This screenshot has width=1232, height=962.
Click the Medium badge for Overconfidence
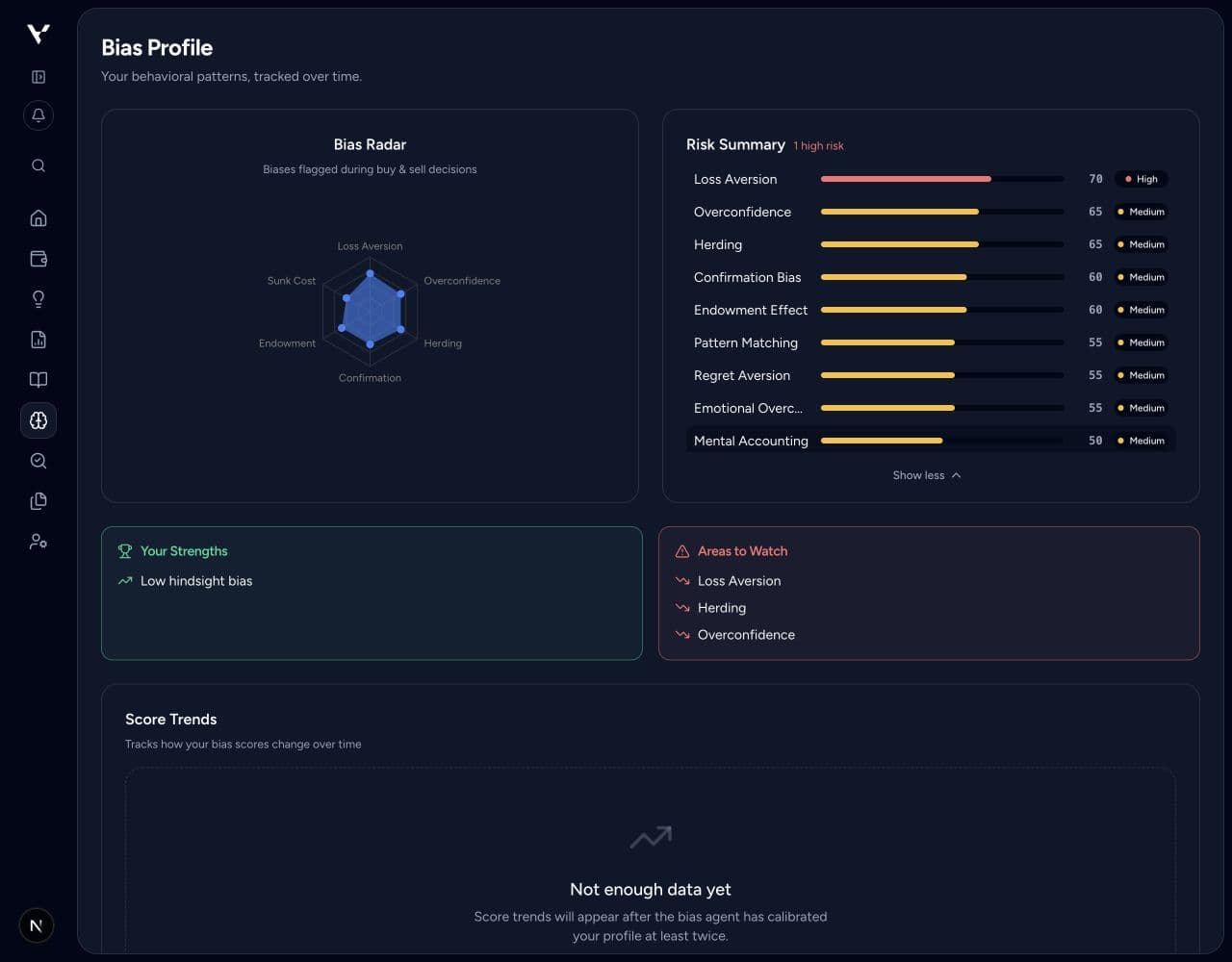point(1142,212)
